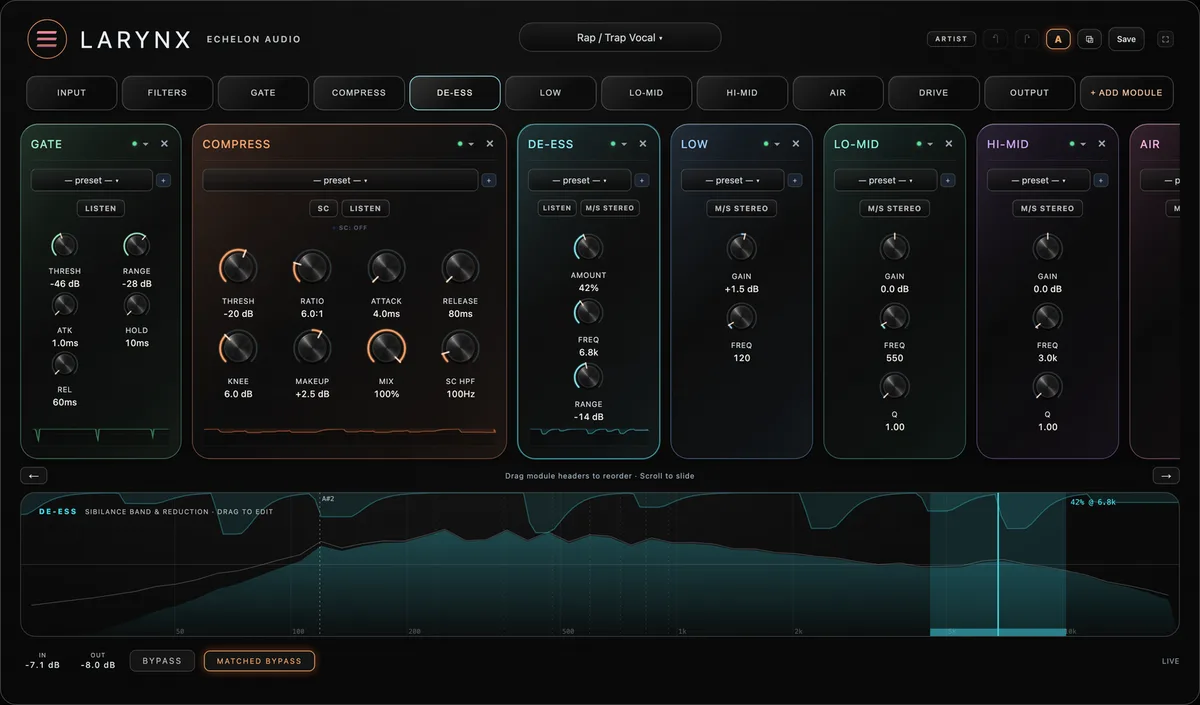Click the copy A to B icon
Viewport: 1200px width, 705px height.
(1089, 39)
